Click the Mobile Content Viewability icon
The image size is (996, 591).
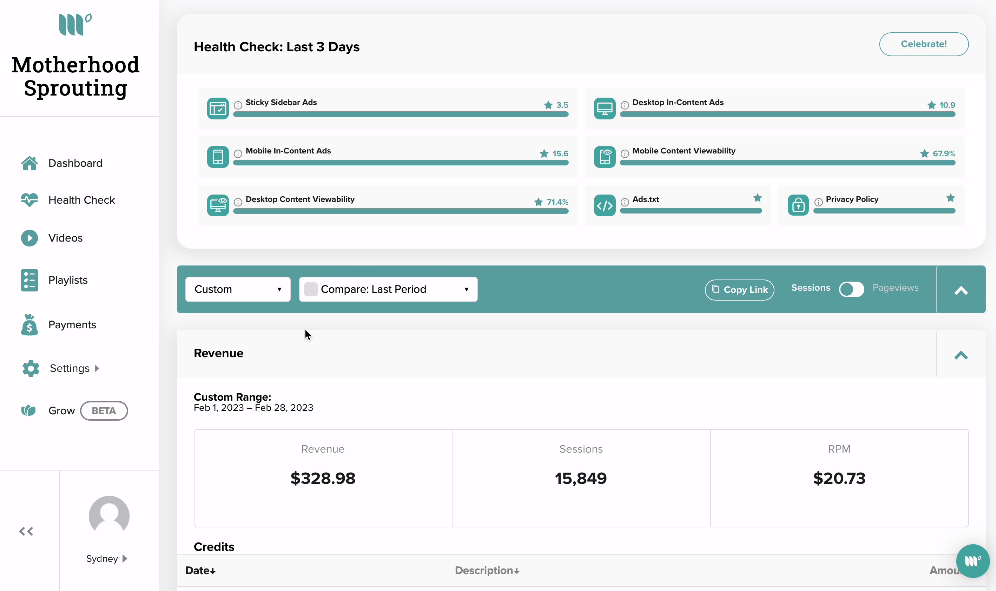click(x=605, y=156)
